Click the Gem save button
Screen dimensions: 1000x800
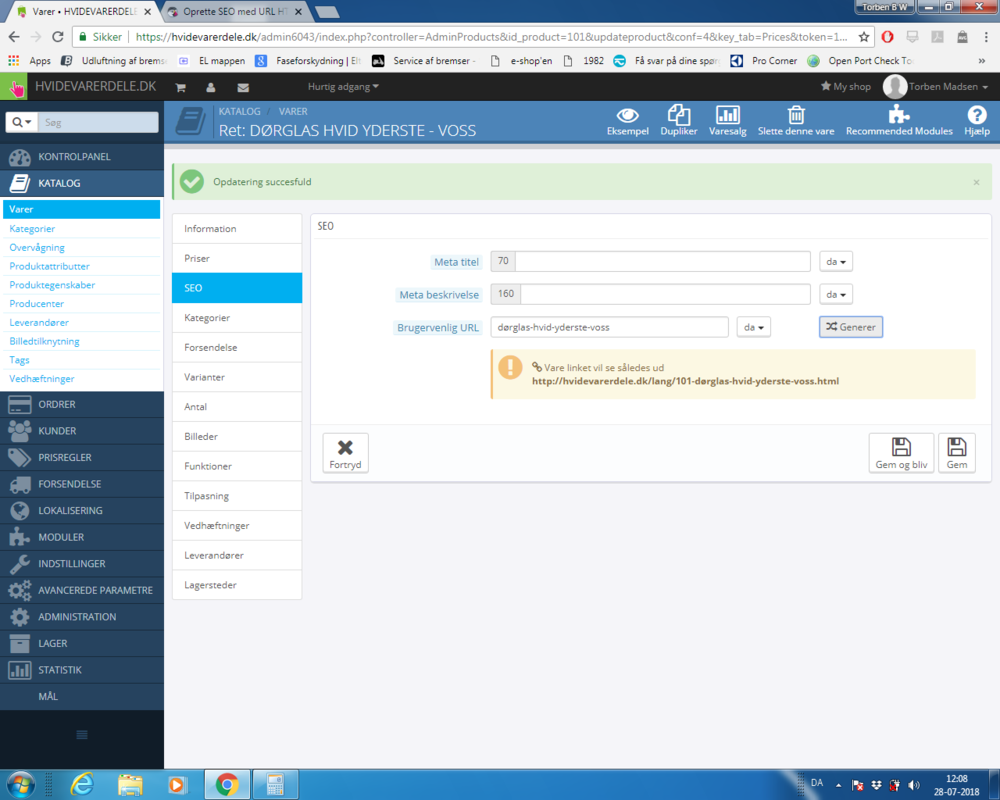click(x=957, y=453)
